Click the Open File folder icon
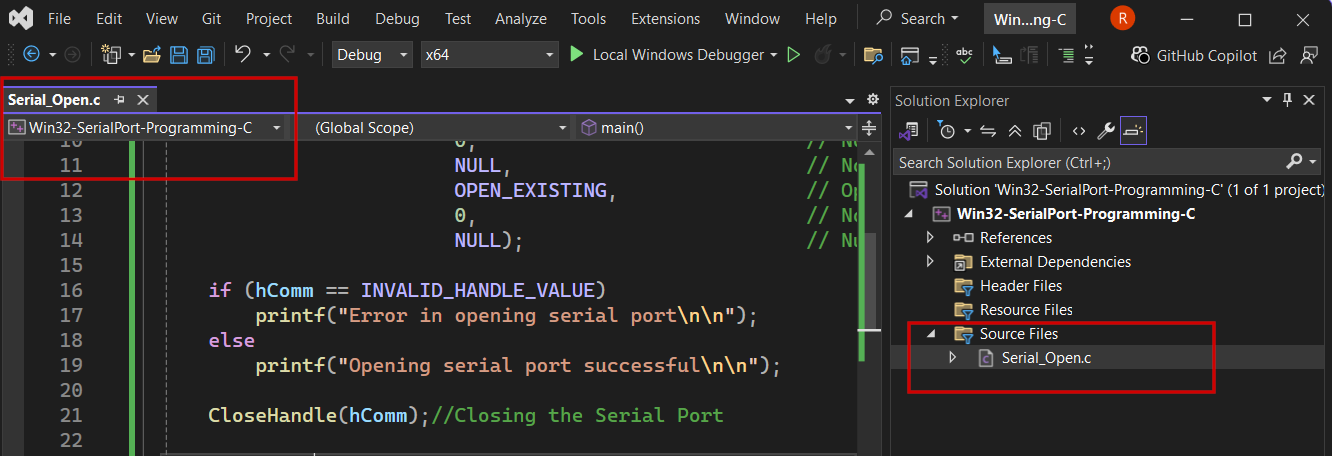 152,55
